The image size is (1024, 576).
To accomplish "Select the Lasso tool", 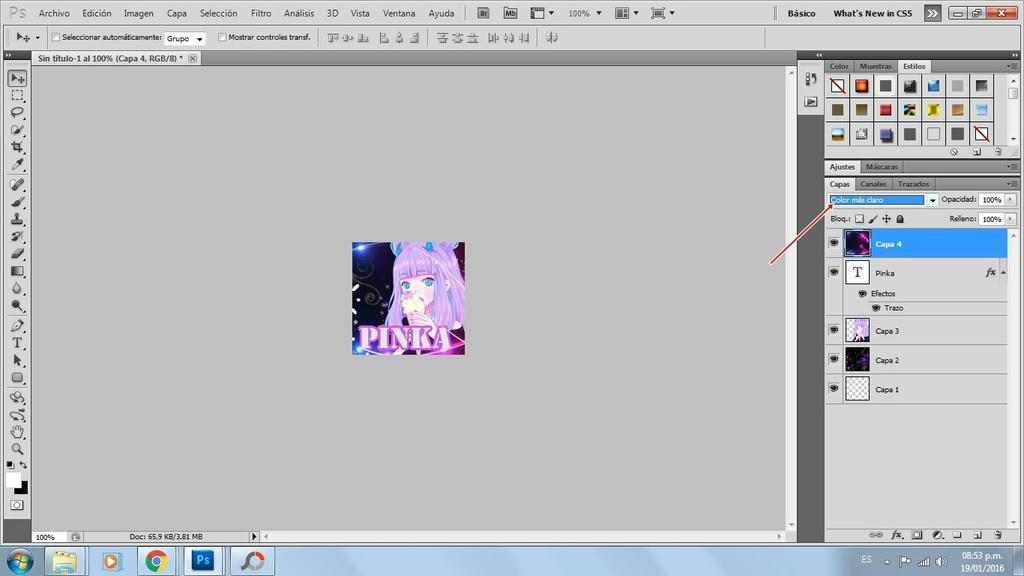I will [x=17, y=112].
